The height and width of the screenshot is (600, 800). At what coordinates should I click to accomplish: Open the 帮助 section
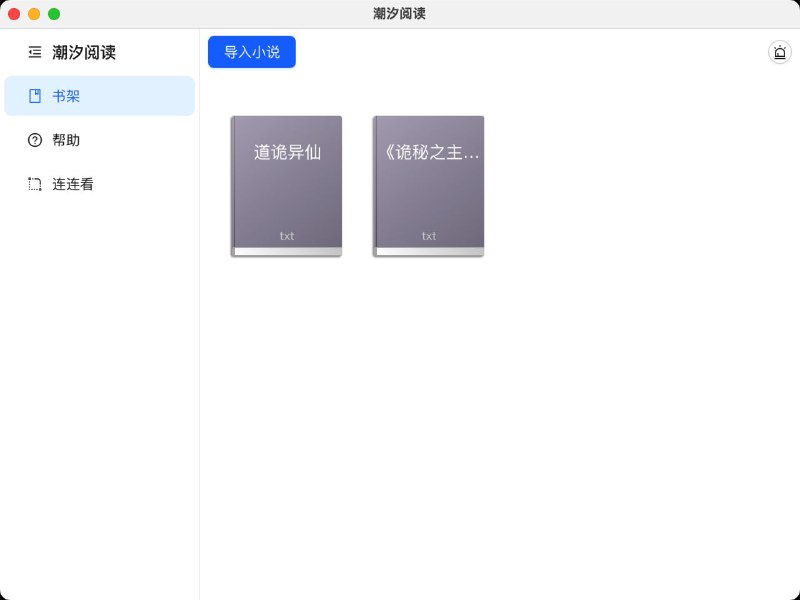[68, 140]
